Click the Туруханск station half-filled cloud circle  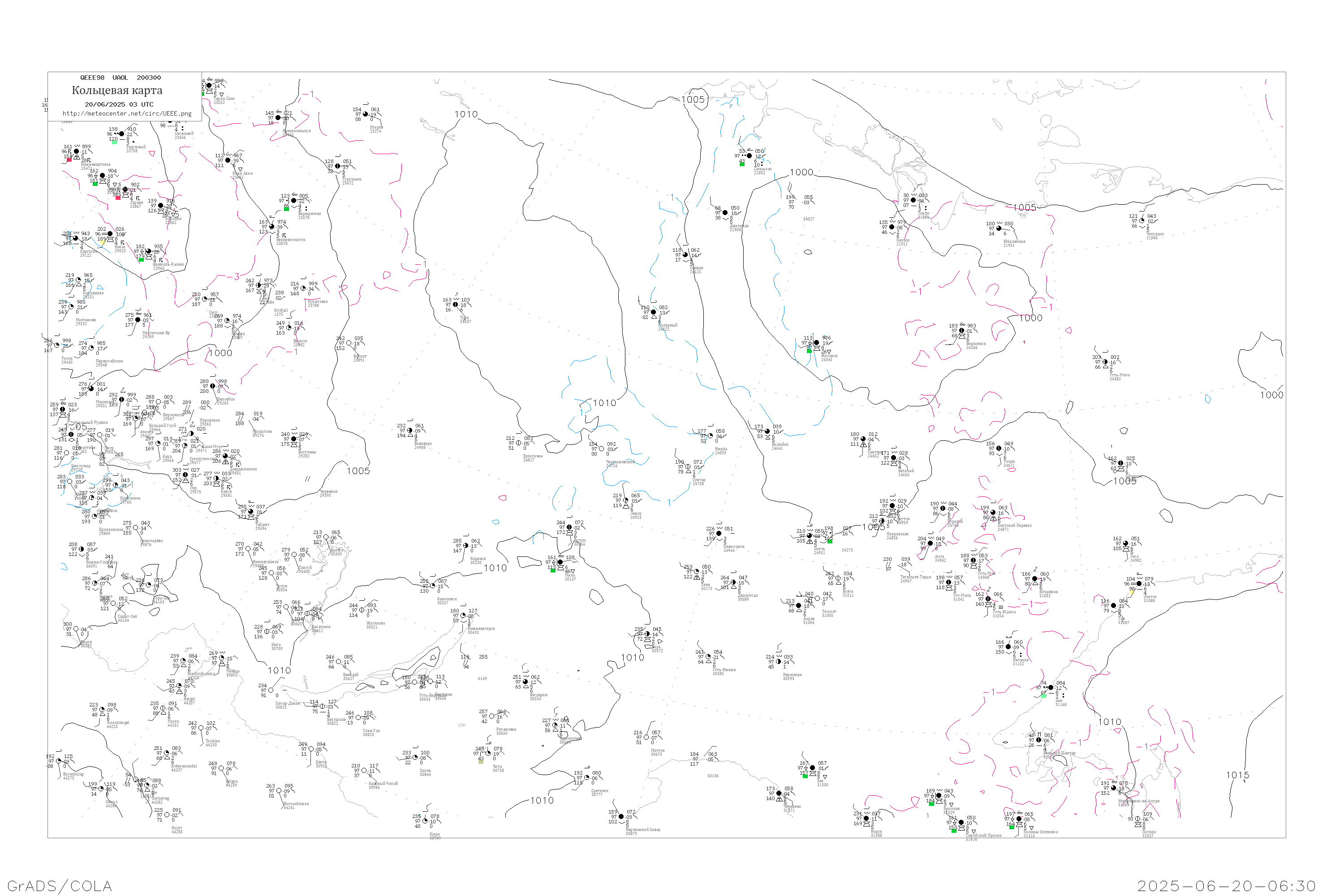[338, 166]
